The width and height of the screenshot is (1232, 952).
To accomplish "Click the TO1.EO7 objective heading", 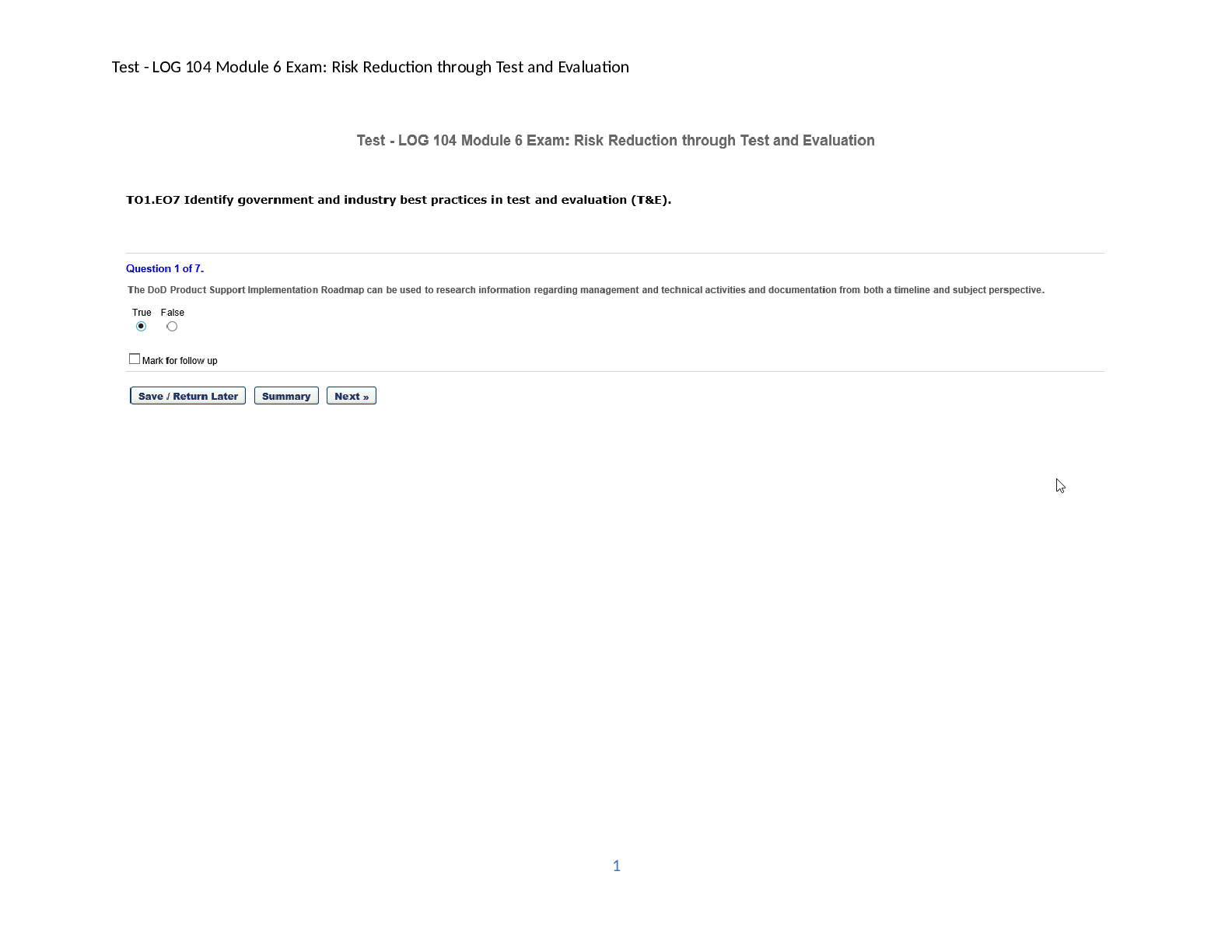I will [398, 200].
